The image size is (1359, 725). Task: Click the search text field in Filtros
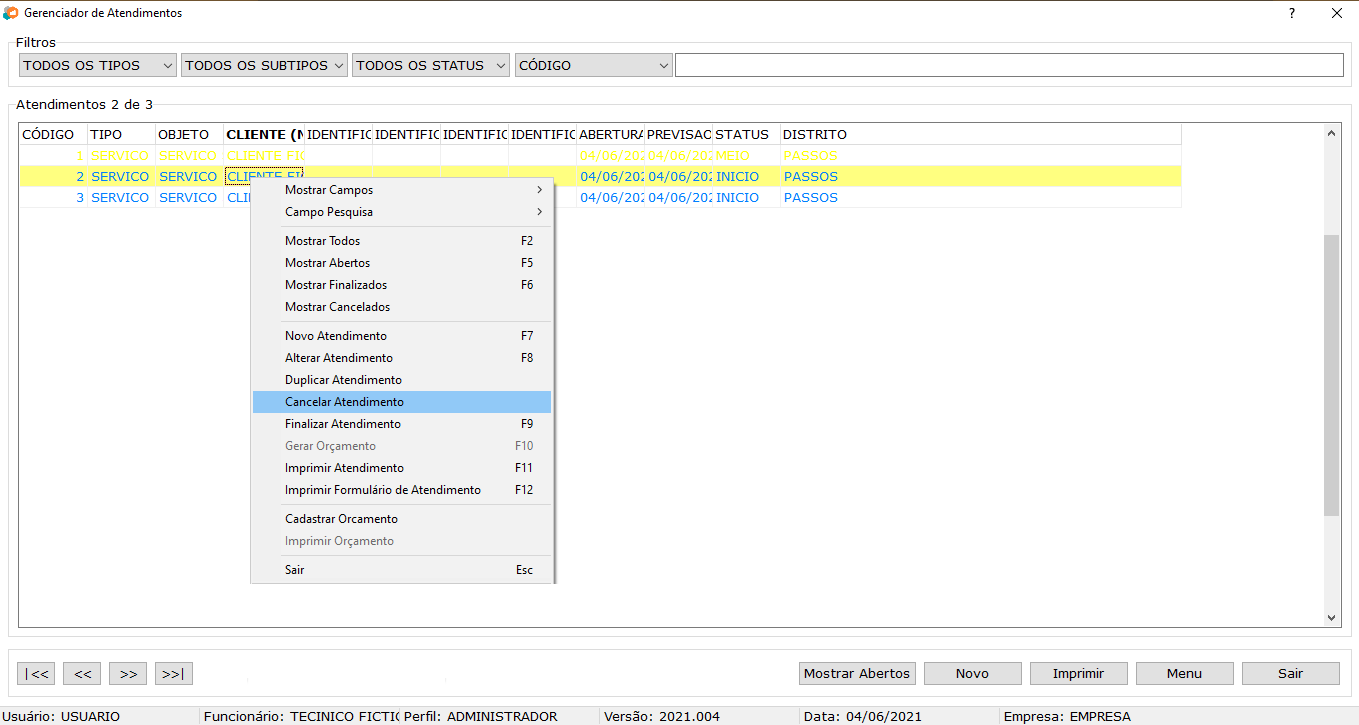point(1008,66)
